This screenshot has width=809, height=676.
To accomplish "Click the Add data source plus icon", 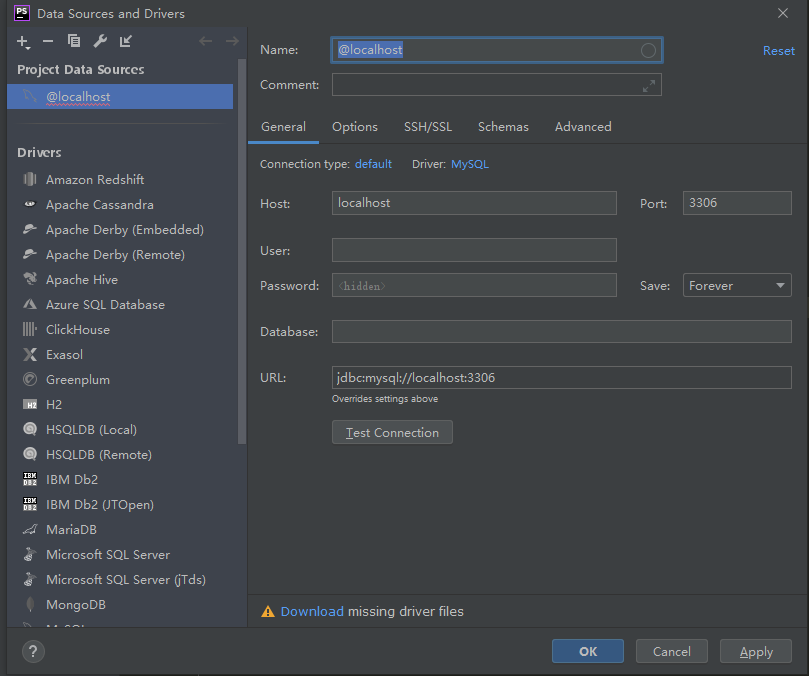I will [x=23, y=42].
